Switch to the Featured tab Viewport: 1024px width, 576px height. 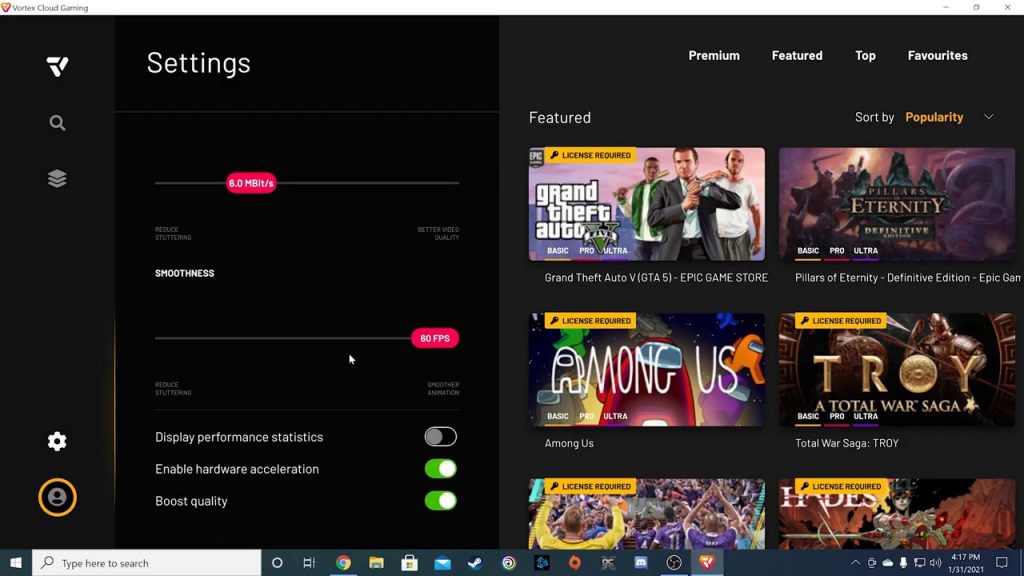pyautogui.click(x=797, y=56)
